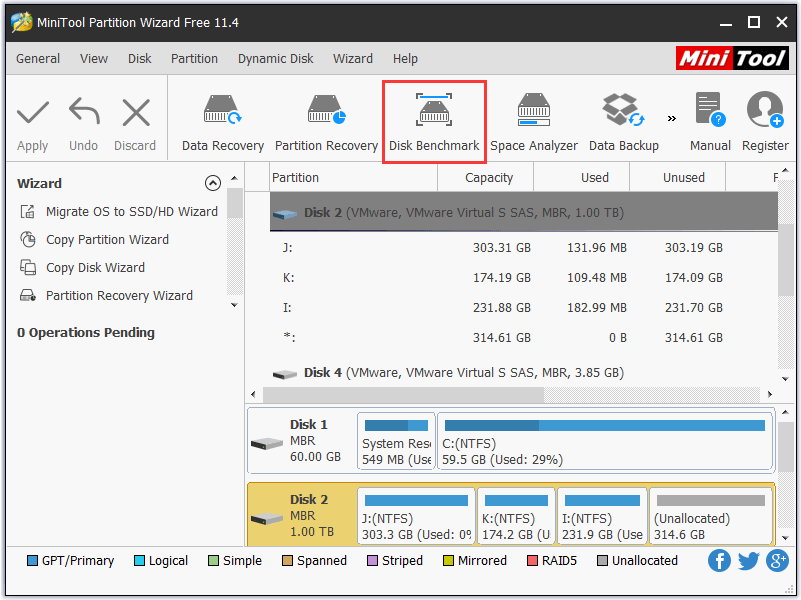Click the Undo arrow icon
Image resolution: width=801 pixels, height=600 pixels.
(x=84, y=111)
